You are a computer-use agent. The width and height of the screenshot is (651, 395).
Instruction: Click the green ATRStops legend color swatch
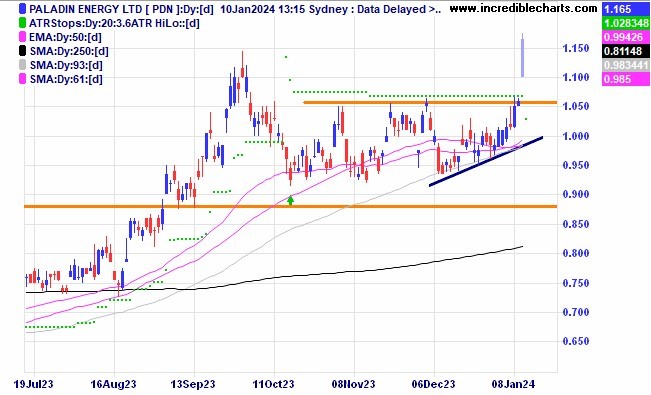[23, 23]
